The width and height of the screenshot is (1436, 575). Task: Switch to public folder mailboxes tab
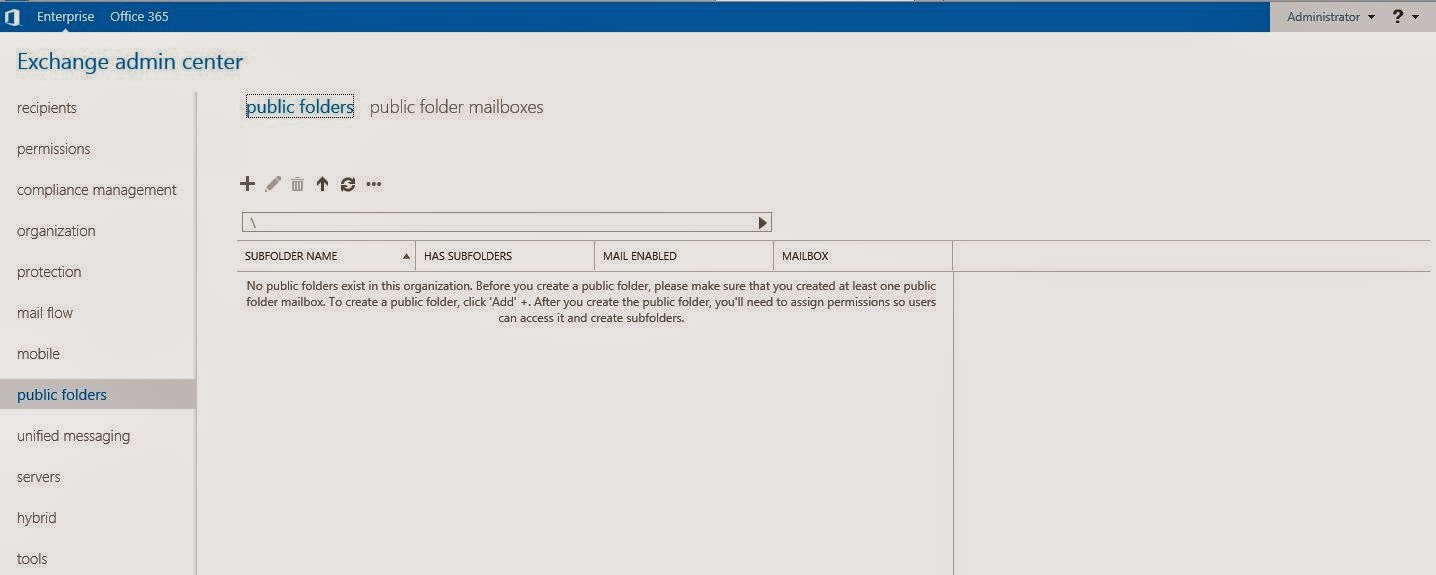456,107
